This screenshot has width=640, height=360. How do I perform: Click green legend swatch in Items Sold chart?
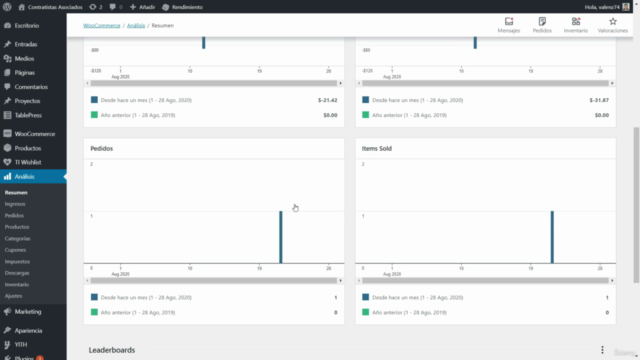coord(365,312)
